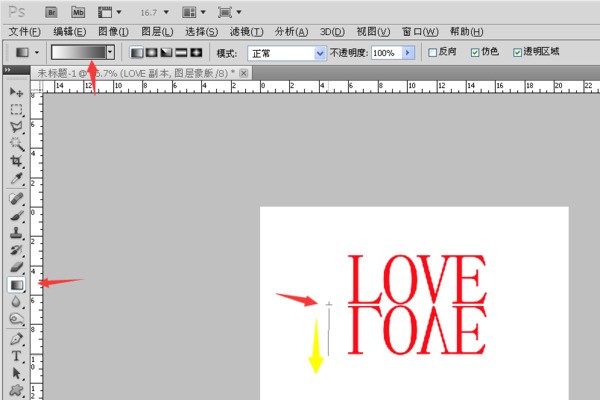
Task: Click the gradient preview swatch to edit
Action: click(x=78, y=52)
